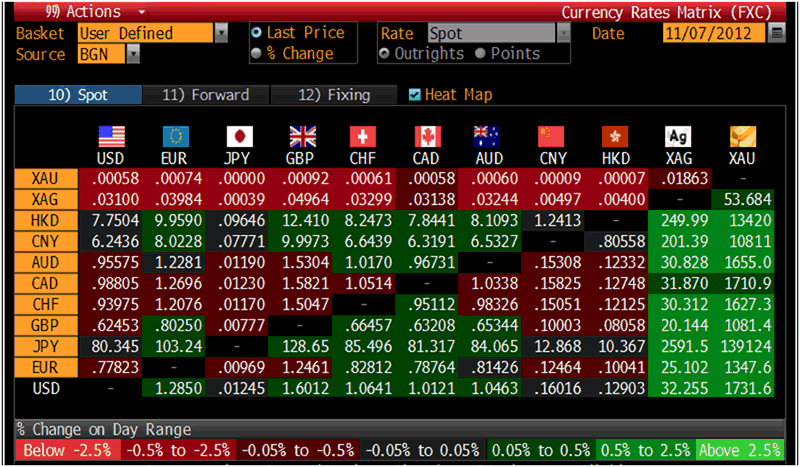800x467 pixels.
Task: Click the UK flag GBP column icon
Action: pos(300,137)
